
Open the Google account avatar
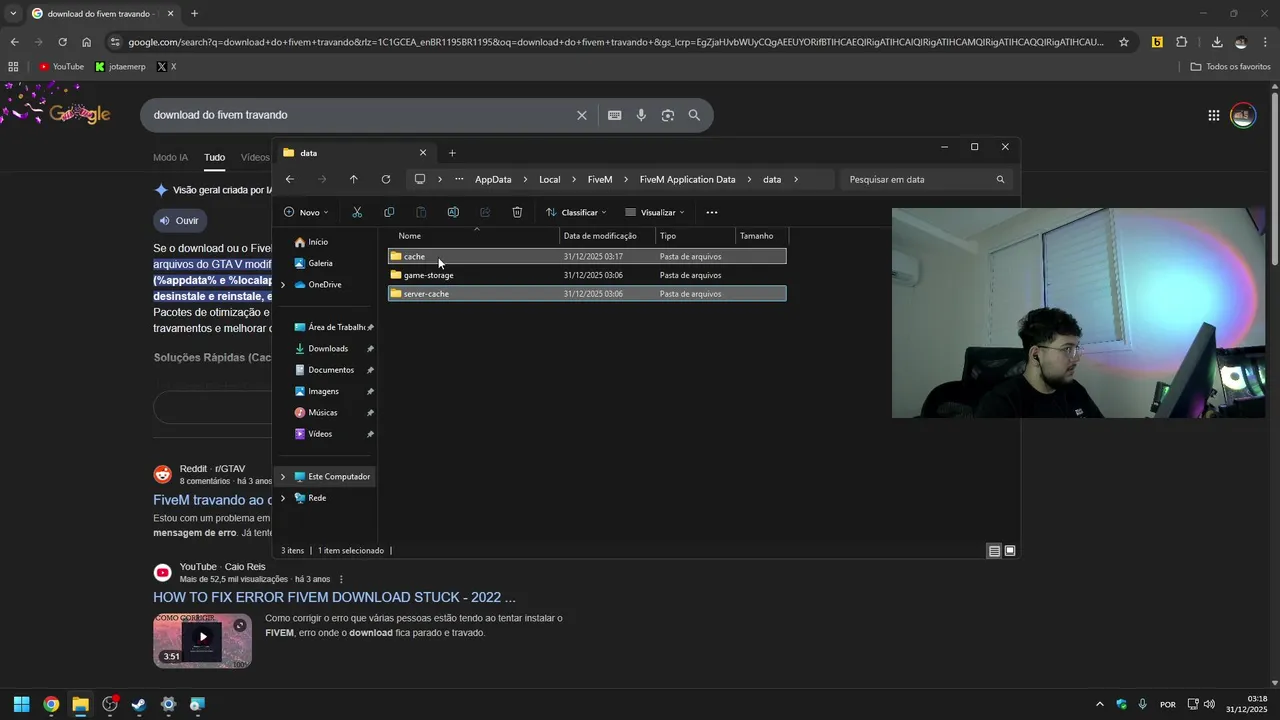point(1243,115)
